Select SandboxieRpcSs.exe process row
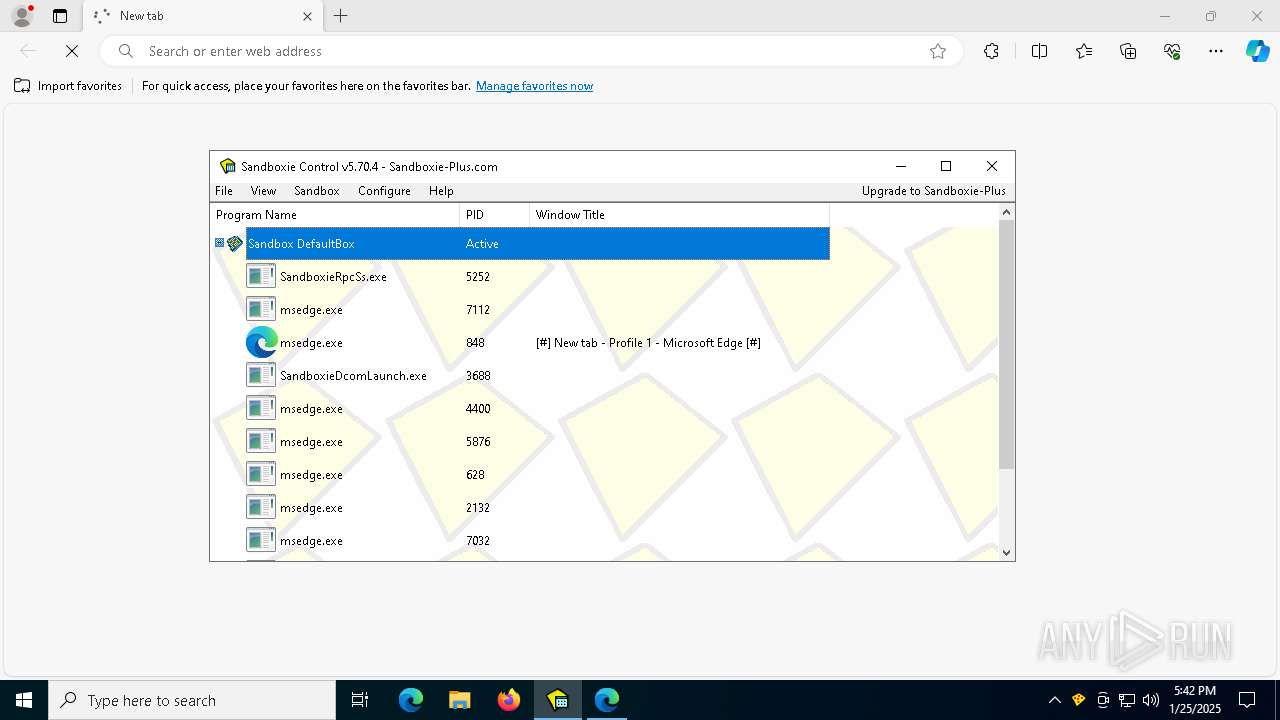 pos(538,276)
